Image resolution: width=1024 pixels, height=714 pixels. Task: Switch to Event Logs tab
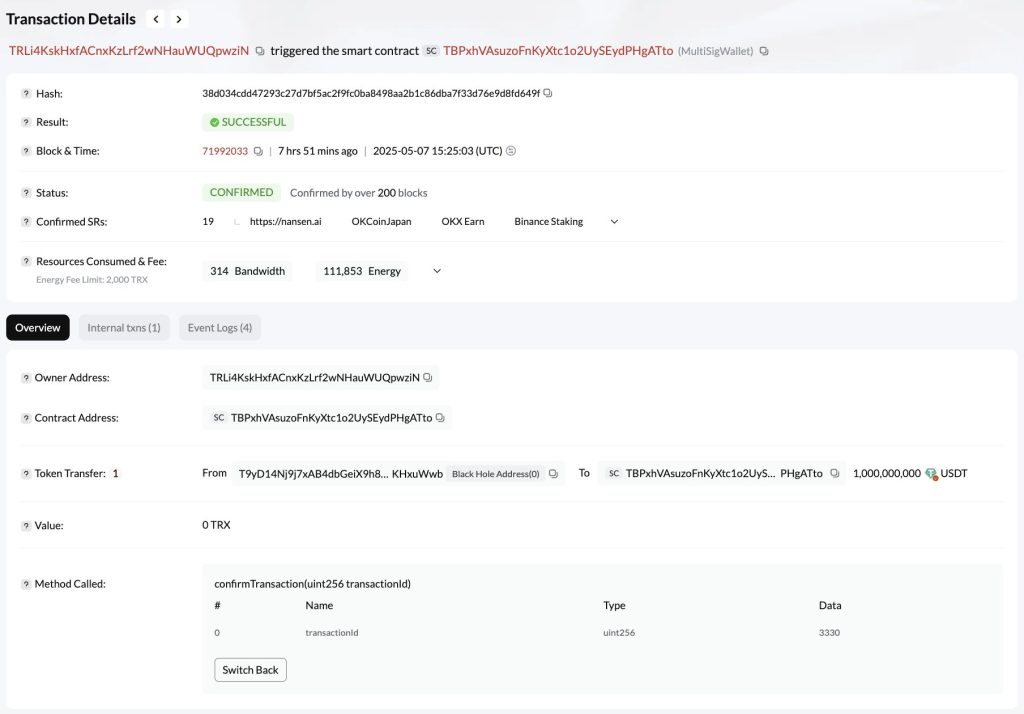coord(219,328)
